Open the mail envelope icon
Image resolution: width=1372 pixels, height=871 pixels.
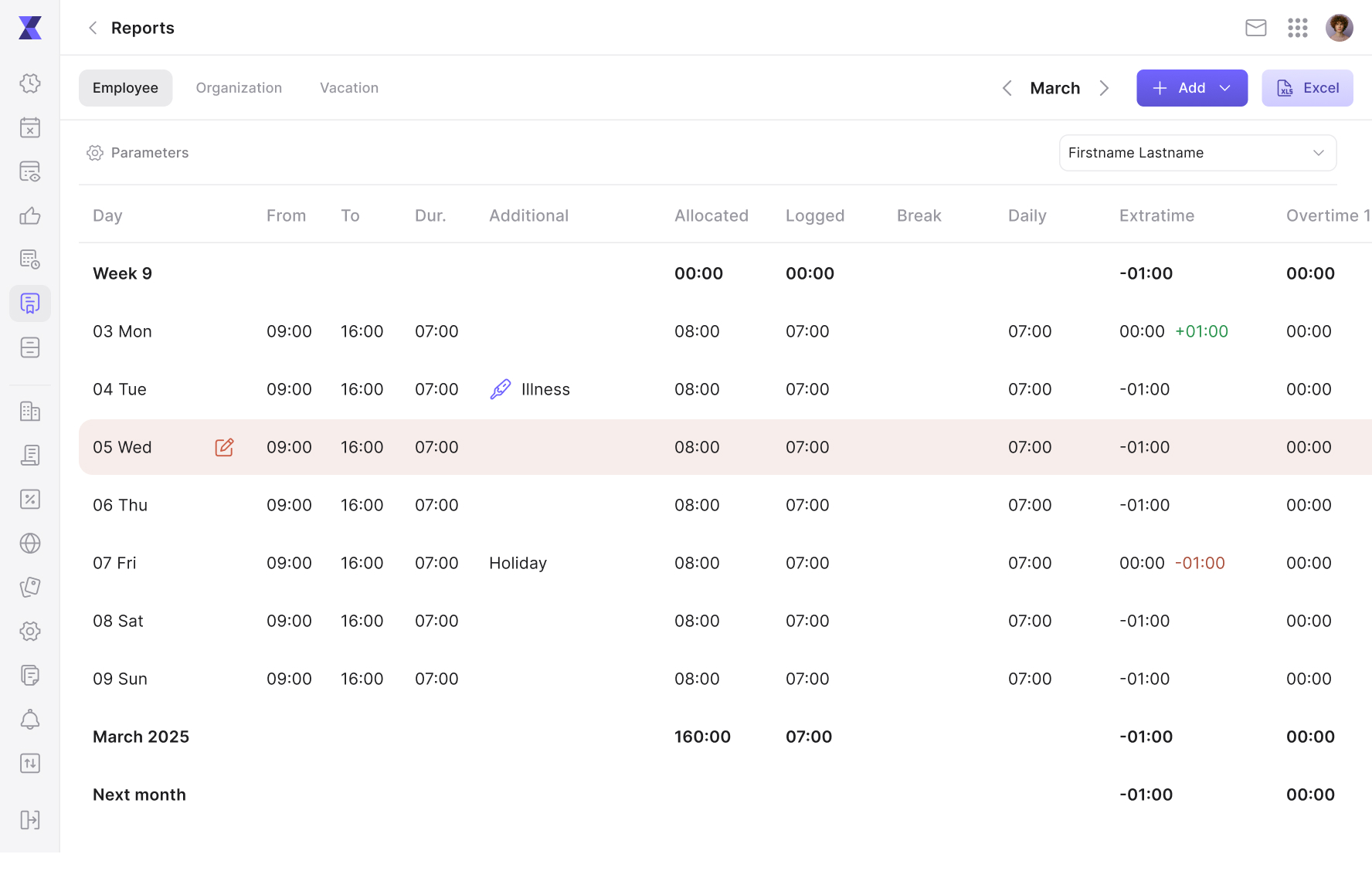point(1256,28)
